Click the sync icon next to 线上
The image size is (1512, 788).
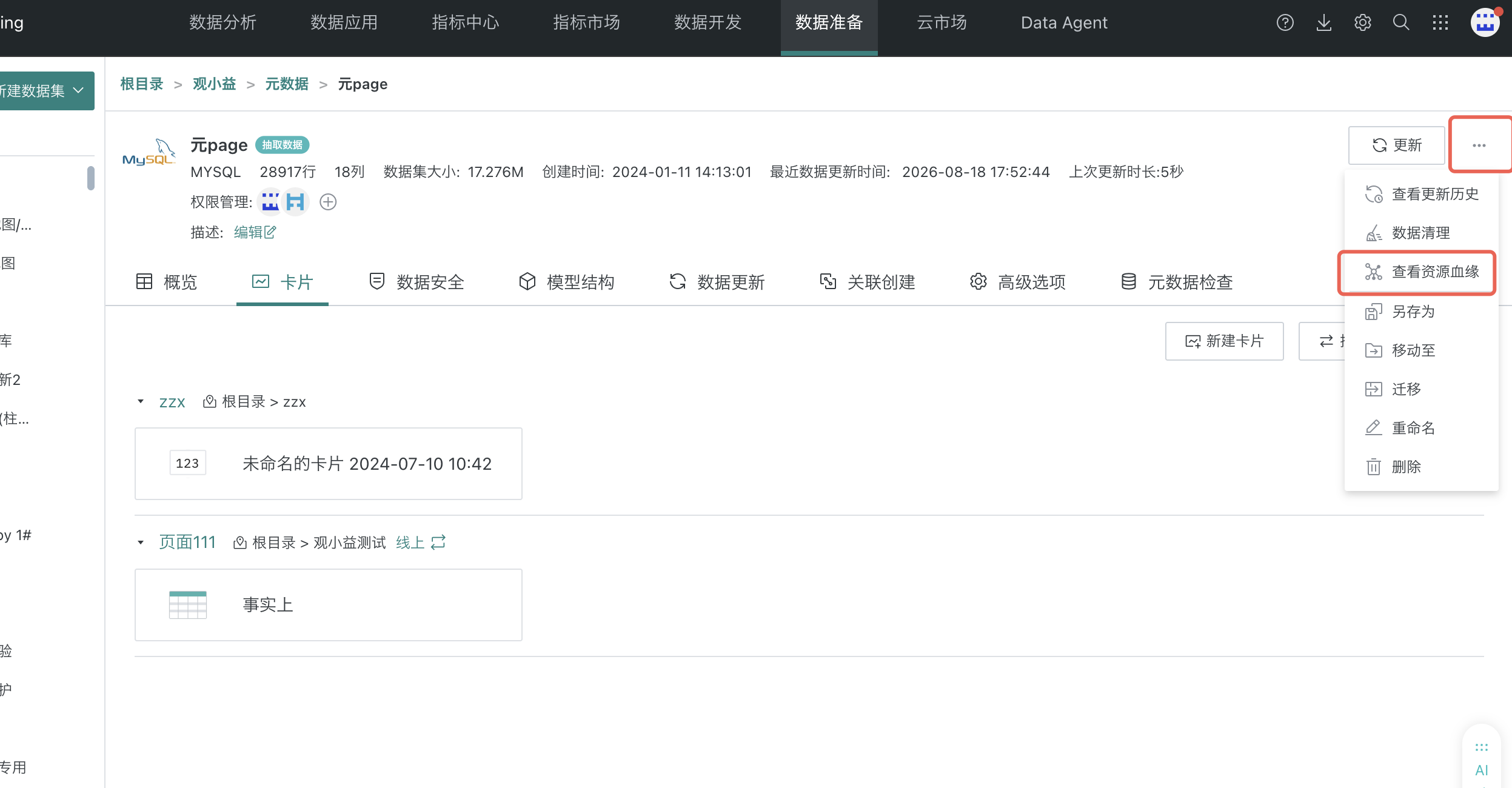(438, 542)
